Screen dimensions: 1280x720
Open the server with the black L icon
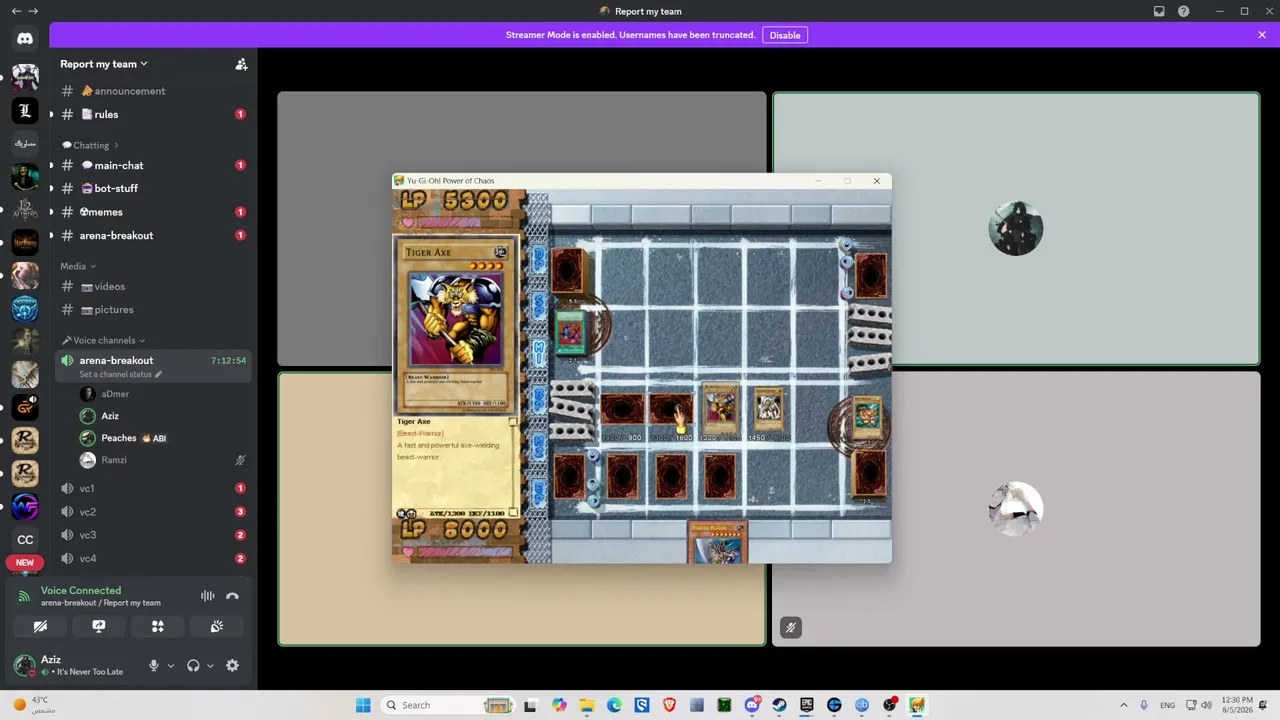[25, 111]
